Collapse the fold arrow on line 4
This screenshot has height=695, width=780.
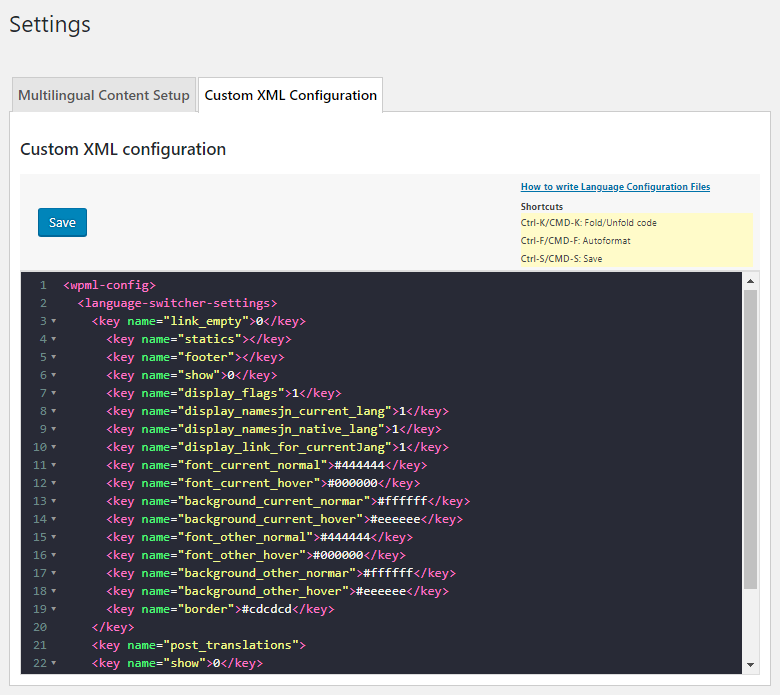(54, 339)
